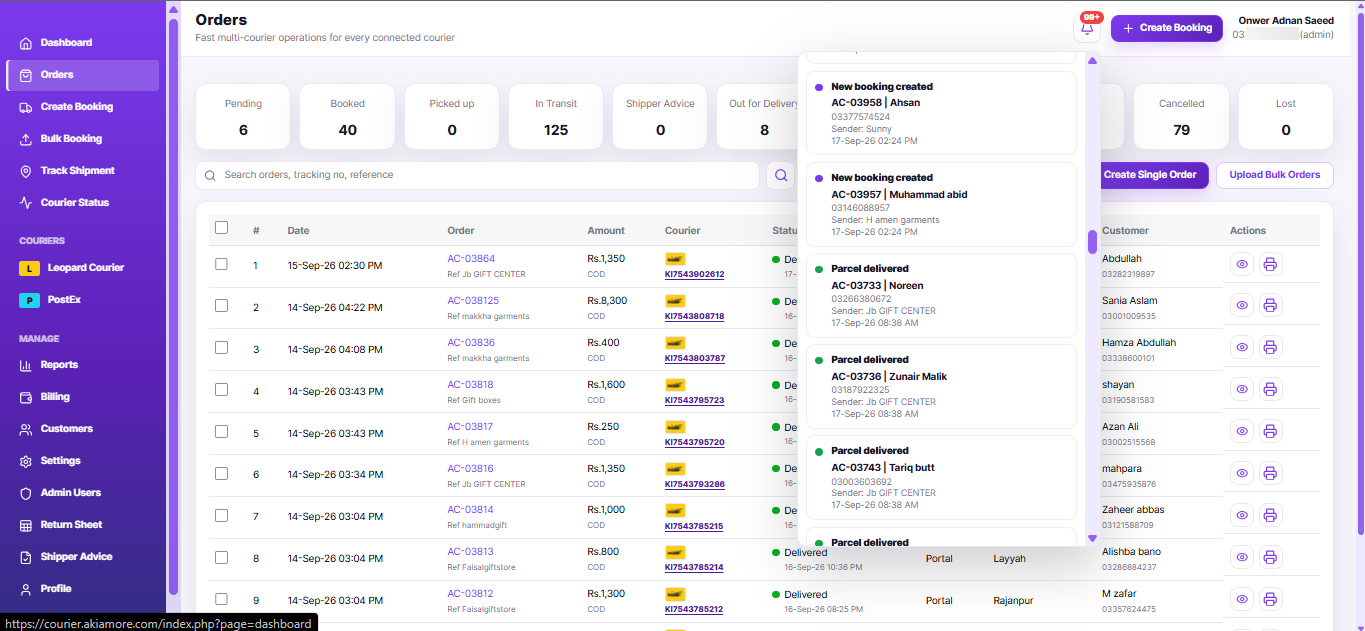Filter by the Booked status card
The image size is (1365, 631).
coord(347,117)
